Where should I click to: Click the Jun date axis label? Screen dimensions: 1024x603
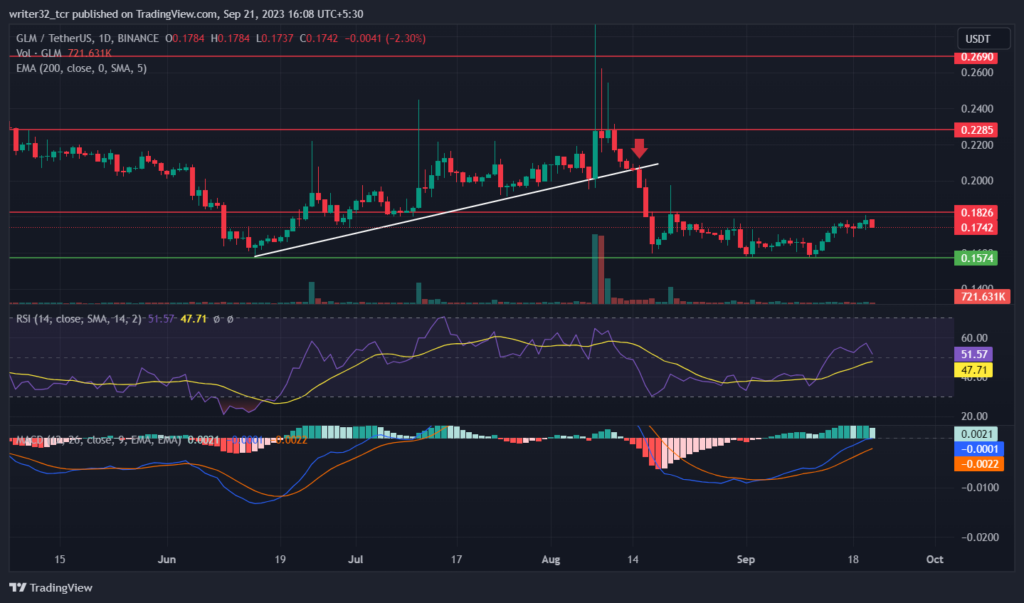click(167, 559)
